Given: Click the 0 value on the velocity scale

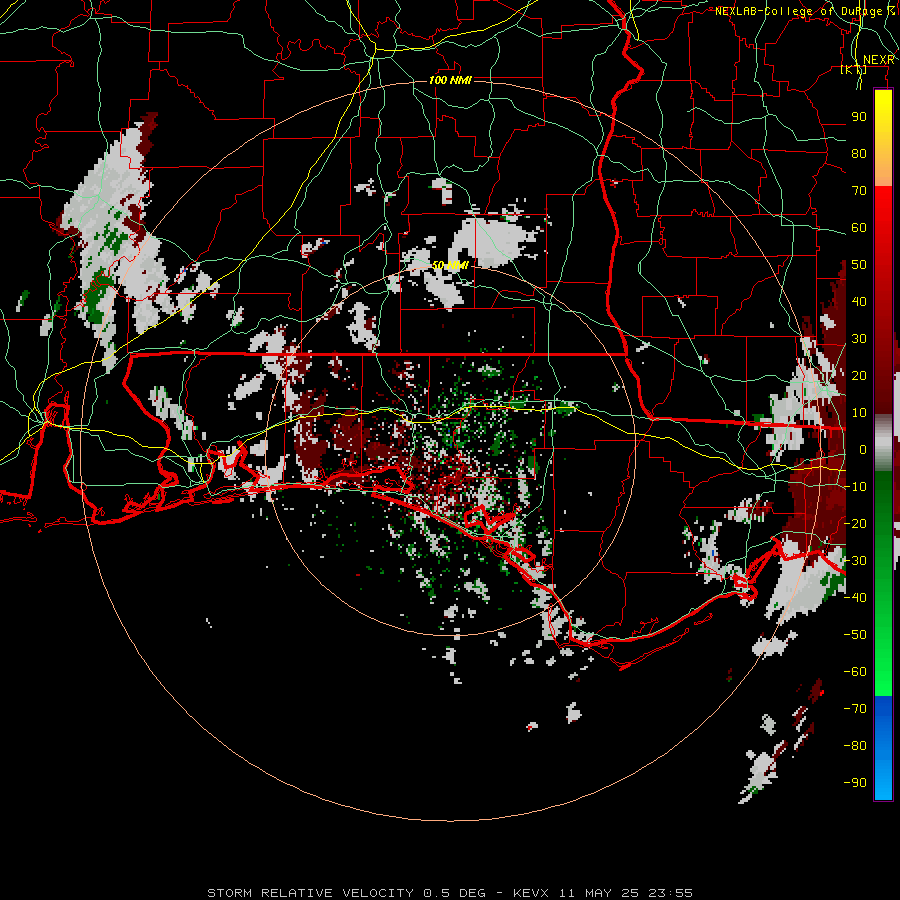Looking at the screenshot, I should click(x=863, y=449).
